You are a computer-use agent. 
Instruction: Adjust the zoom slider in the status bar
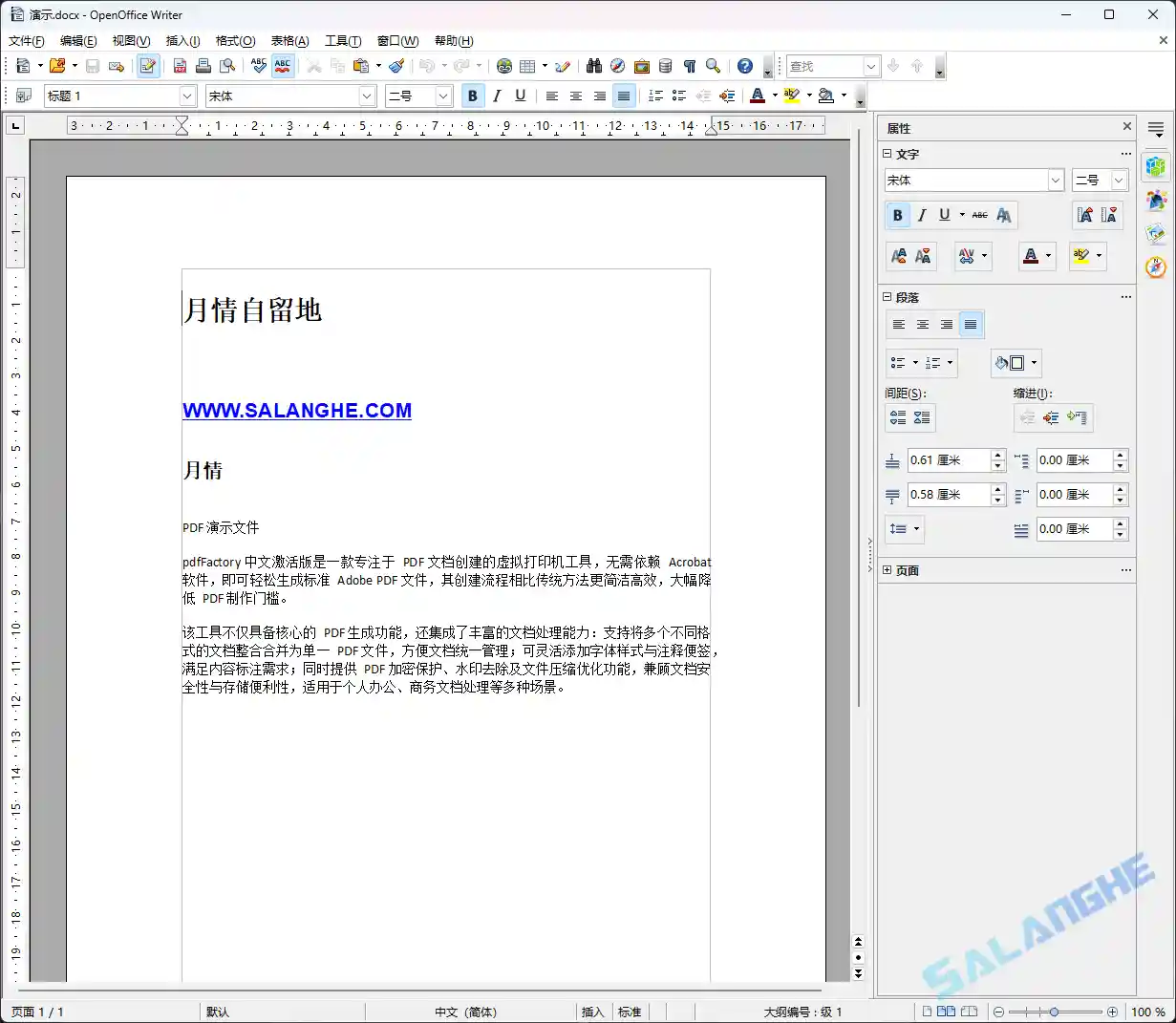(x=1056, y=1011)
